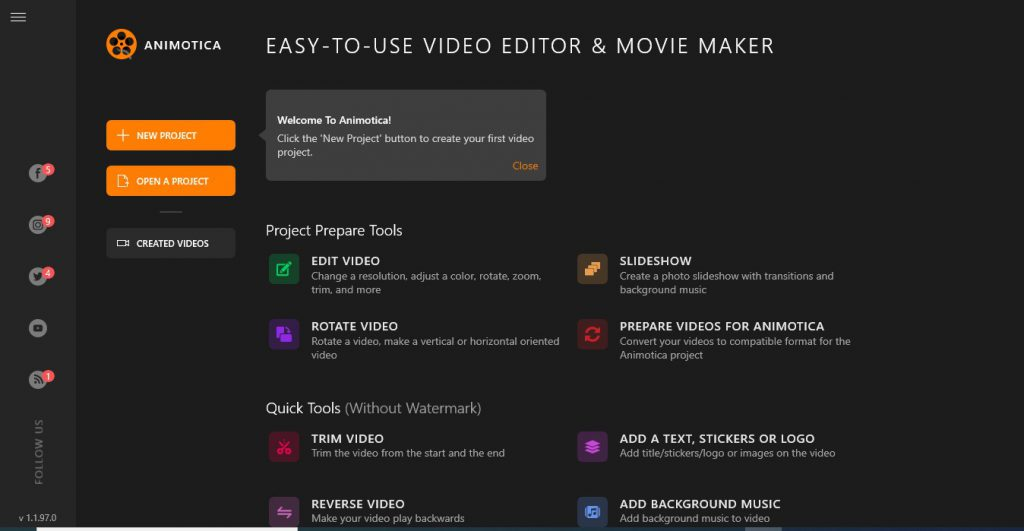
Task: Click 'Trim the video from the start' description
Action: tap(408, 453)
